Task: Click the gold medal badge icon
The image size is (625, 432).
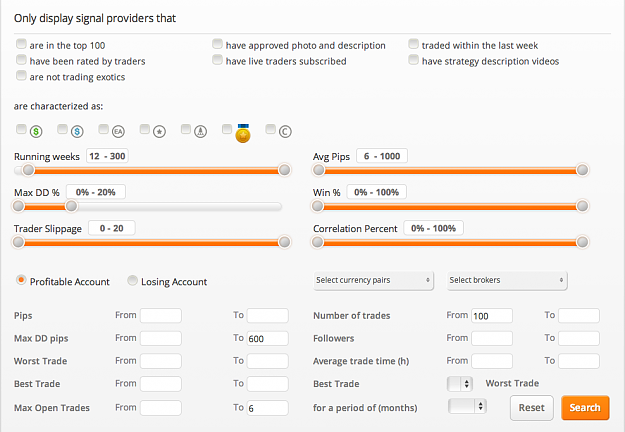Action: pyautogui.click(x=243, y=134)
